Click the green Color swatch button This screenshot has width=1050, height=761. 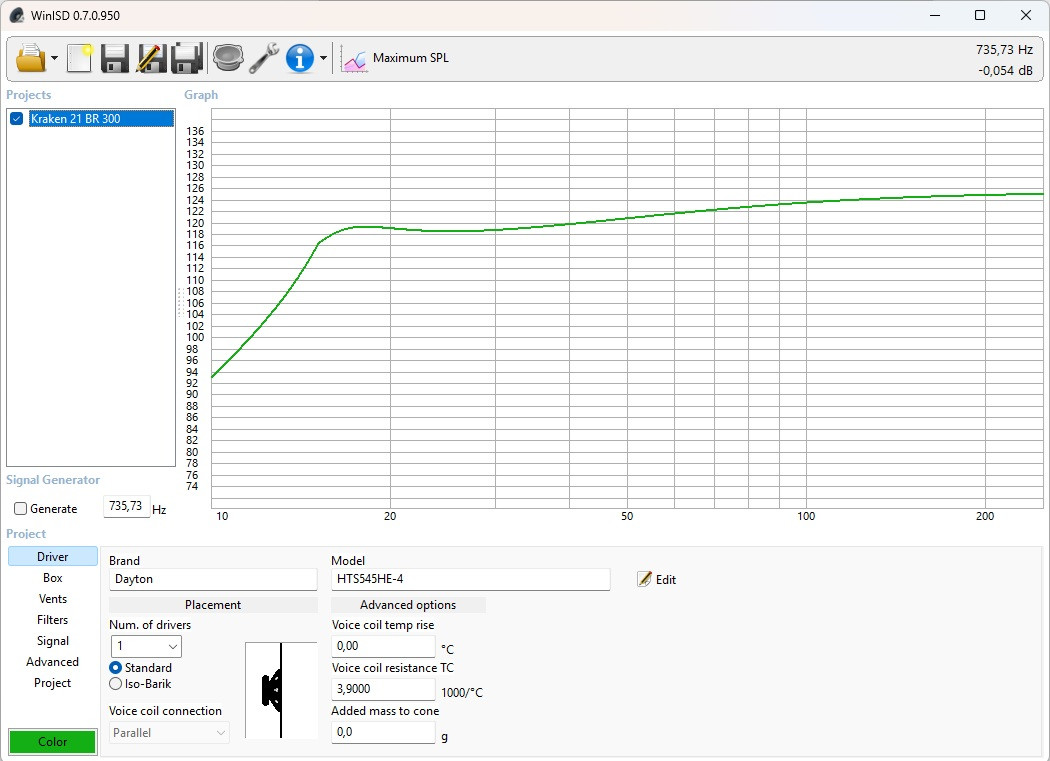[x=52, y=742]
